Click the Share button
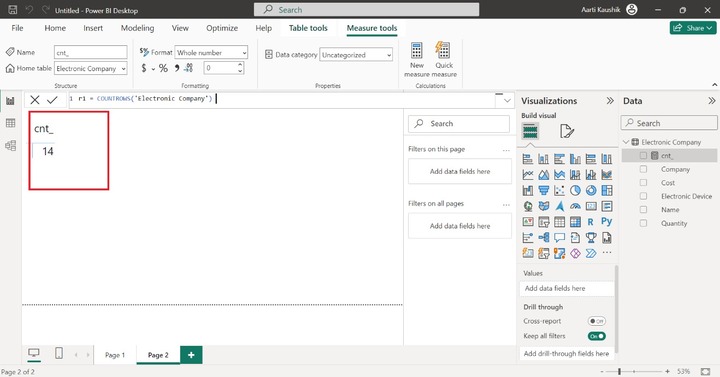The width and height of the screenshot is (720, 377). (693, 28)
